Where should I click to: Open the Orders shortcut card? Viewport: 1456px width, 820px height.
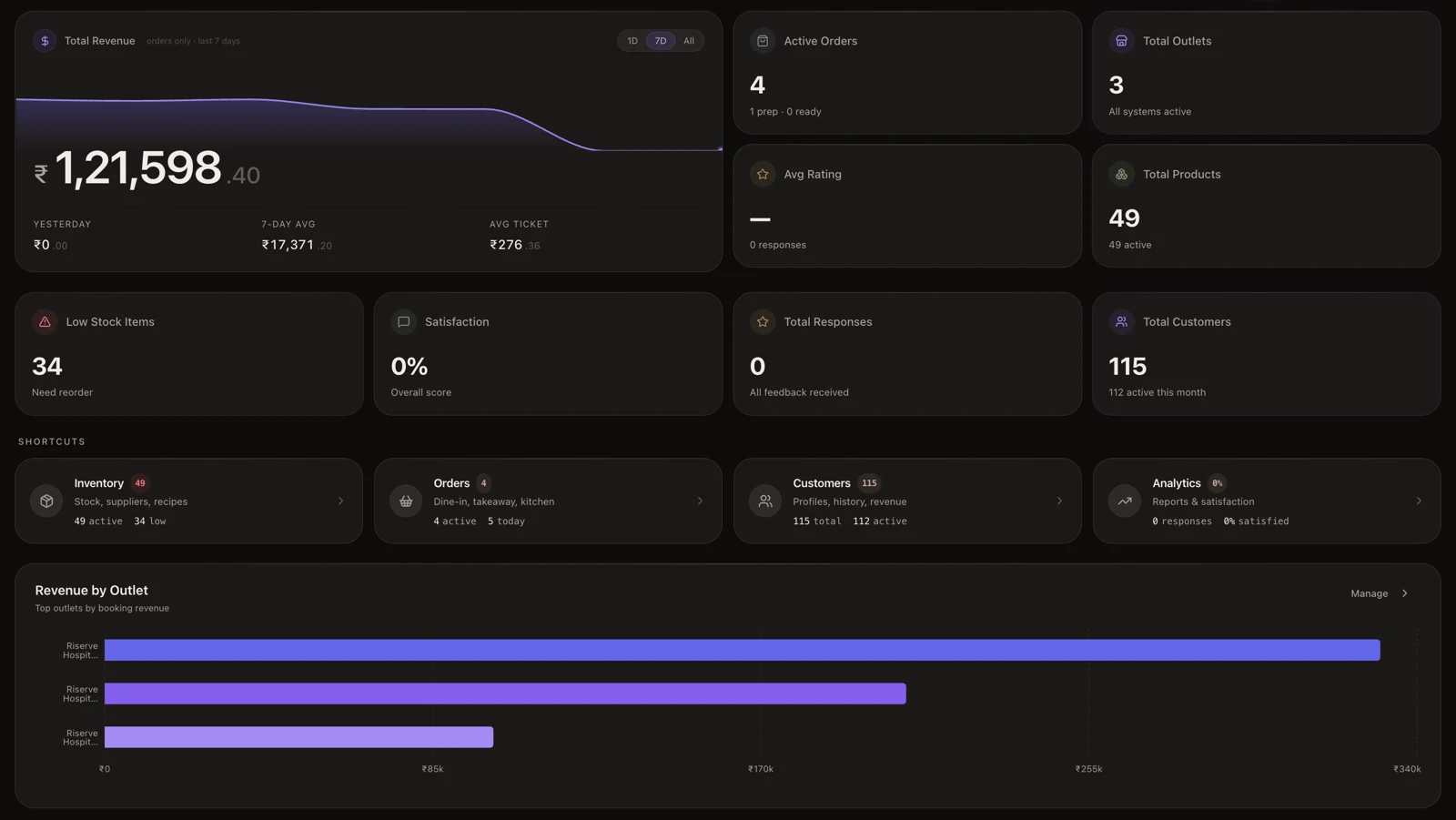(x=548, y=501)
